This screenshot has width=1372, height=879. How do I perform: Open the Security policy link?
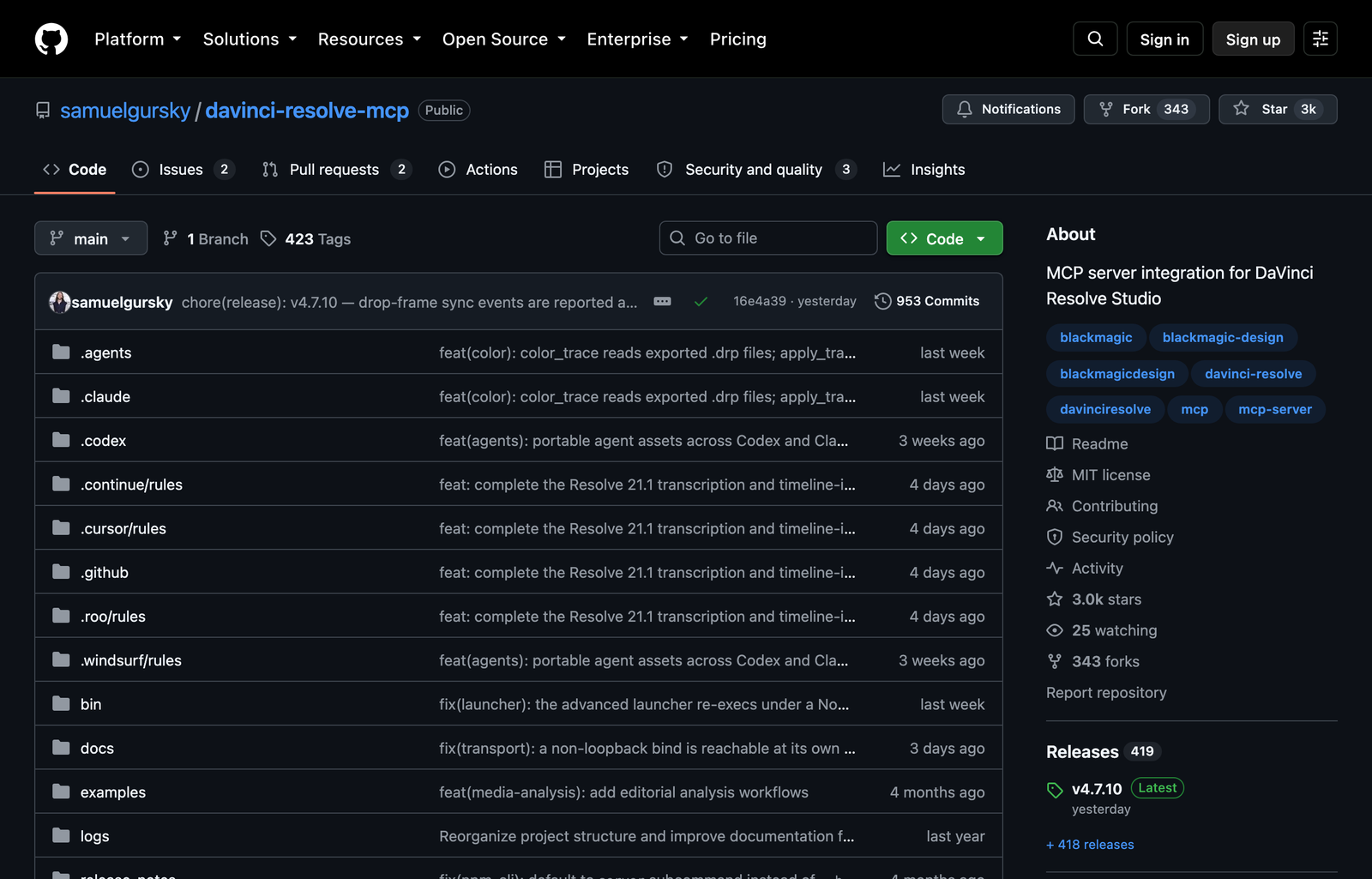[1110, 537]
